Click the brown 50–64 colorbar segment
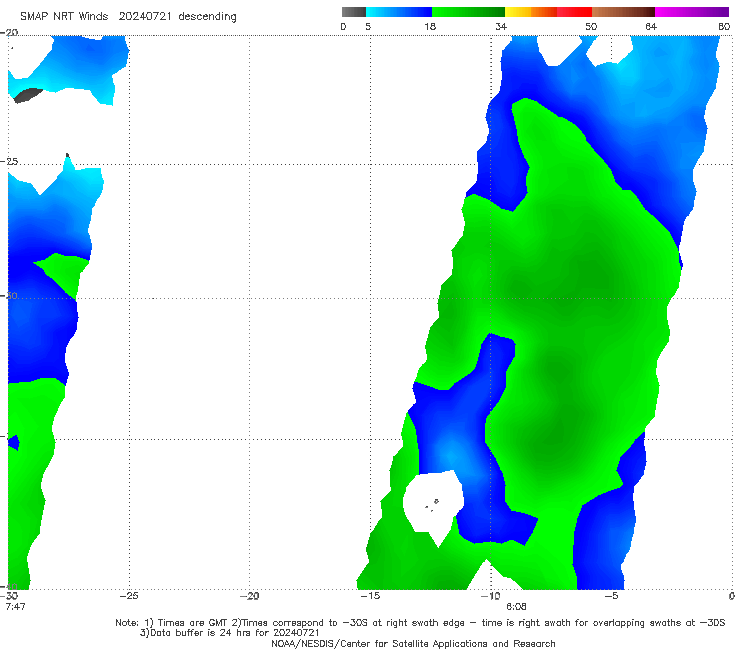The width and height of the screenshot is (740, 650). tap(623, 12)
